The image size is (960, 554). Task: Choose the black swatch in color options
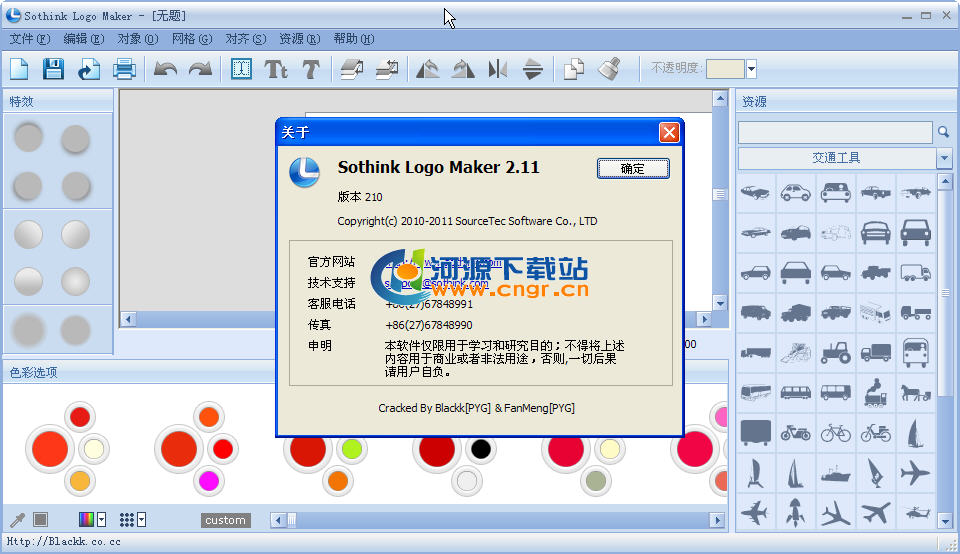[481, 449]
